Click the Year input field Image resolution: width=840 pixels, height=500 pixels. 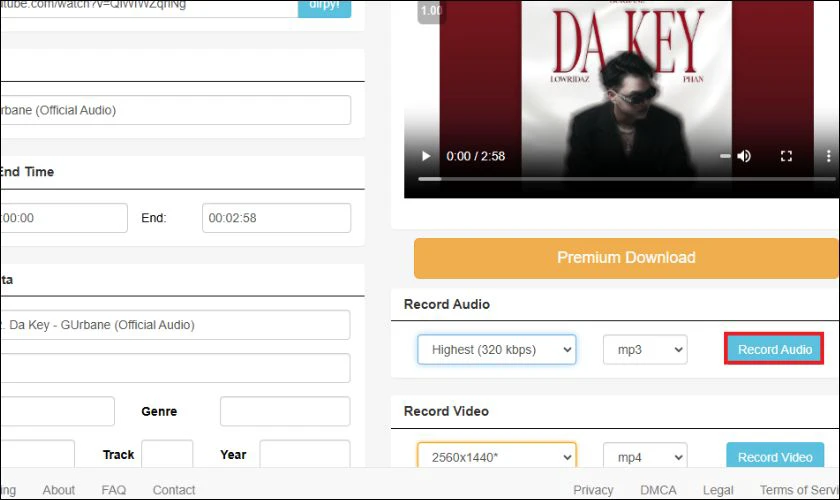pos(305,454)
